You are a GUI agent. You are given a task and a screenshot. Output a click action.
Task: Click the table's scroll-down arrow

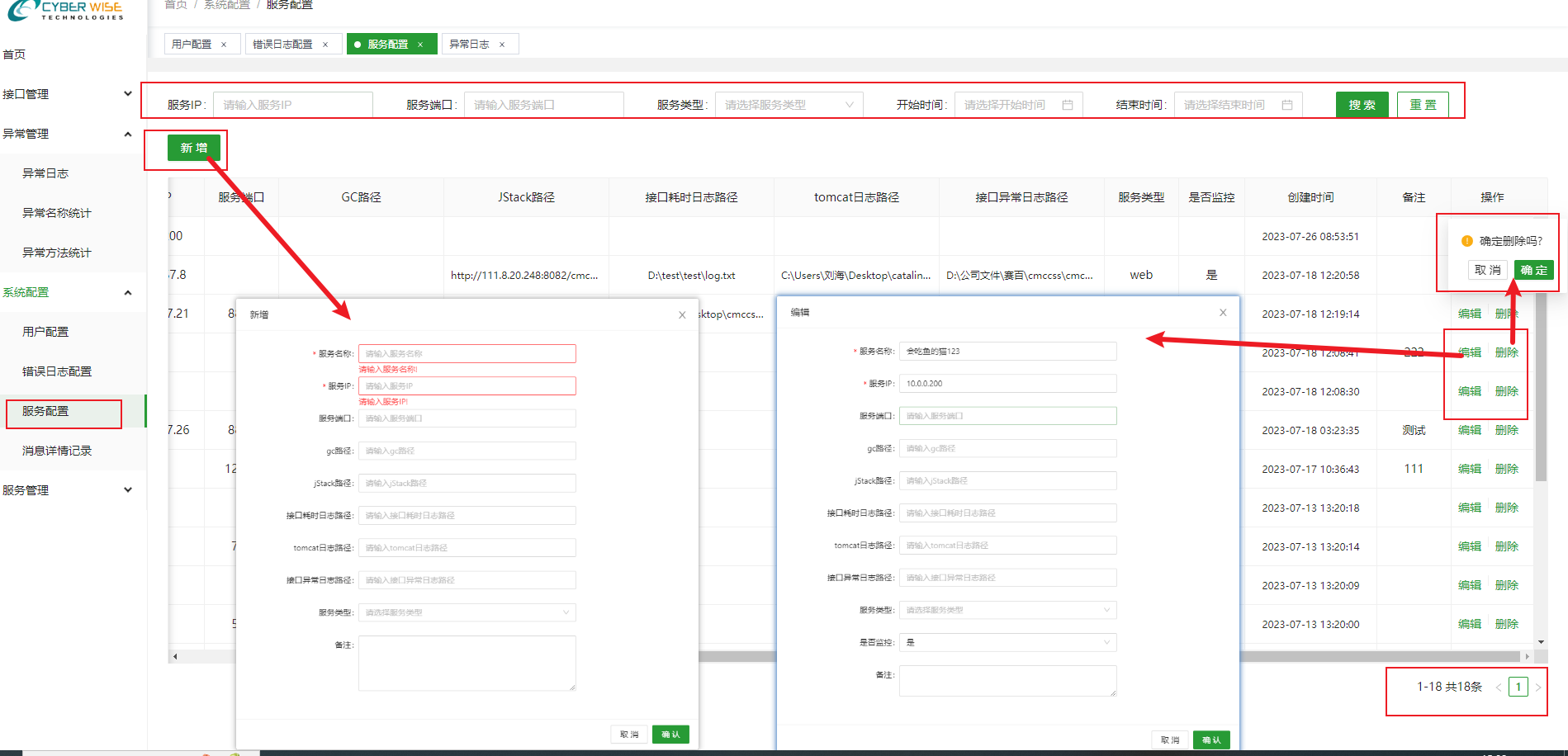pos(1541,642)
